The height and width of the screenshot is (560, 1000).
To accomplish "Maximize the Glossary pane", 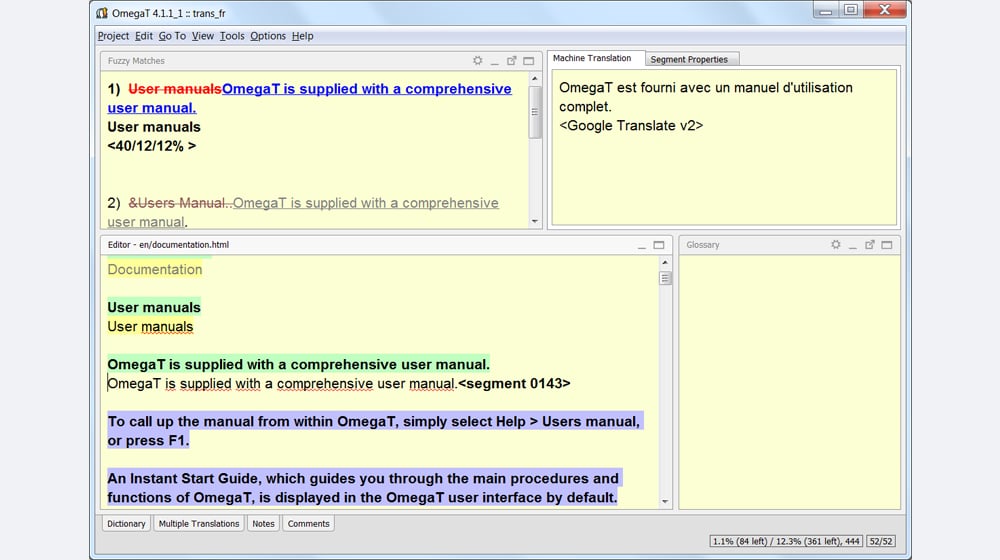I will tap(887, 245).
